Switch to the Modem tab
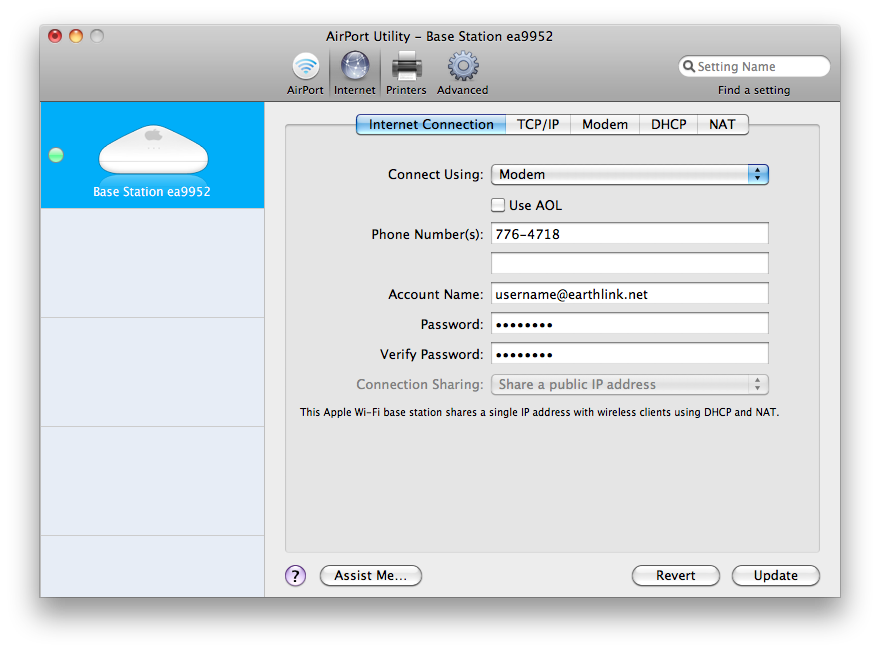This screenshot has width=880, height=652. (x=604, y=125)
